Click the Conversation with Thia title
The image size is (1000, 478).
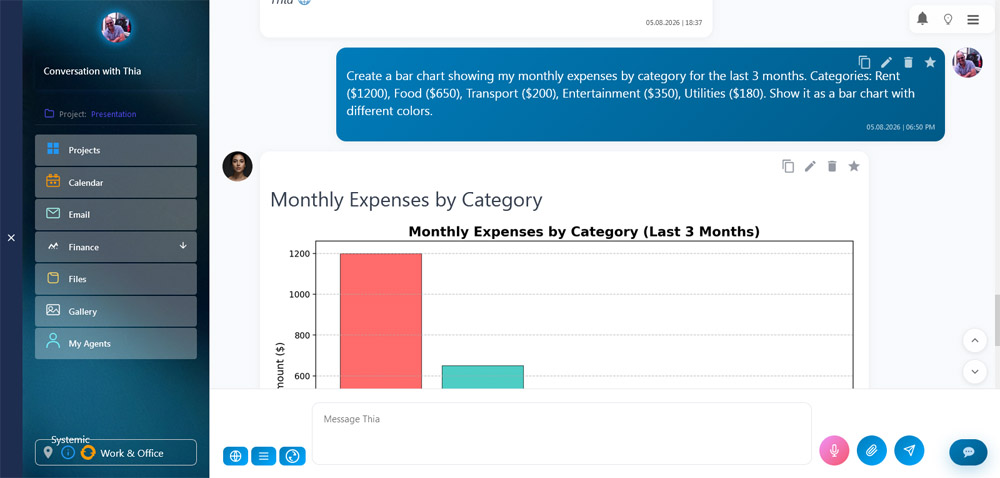tap(92, 71)
